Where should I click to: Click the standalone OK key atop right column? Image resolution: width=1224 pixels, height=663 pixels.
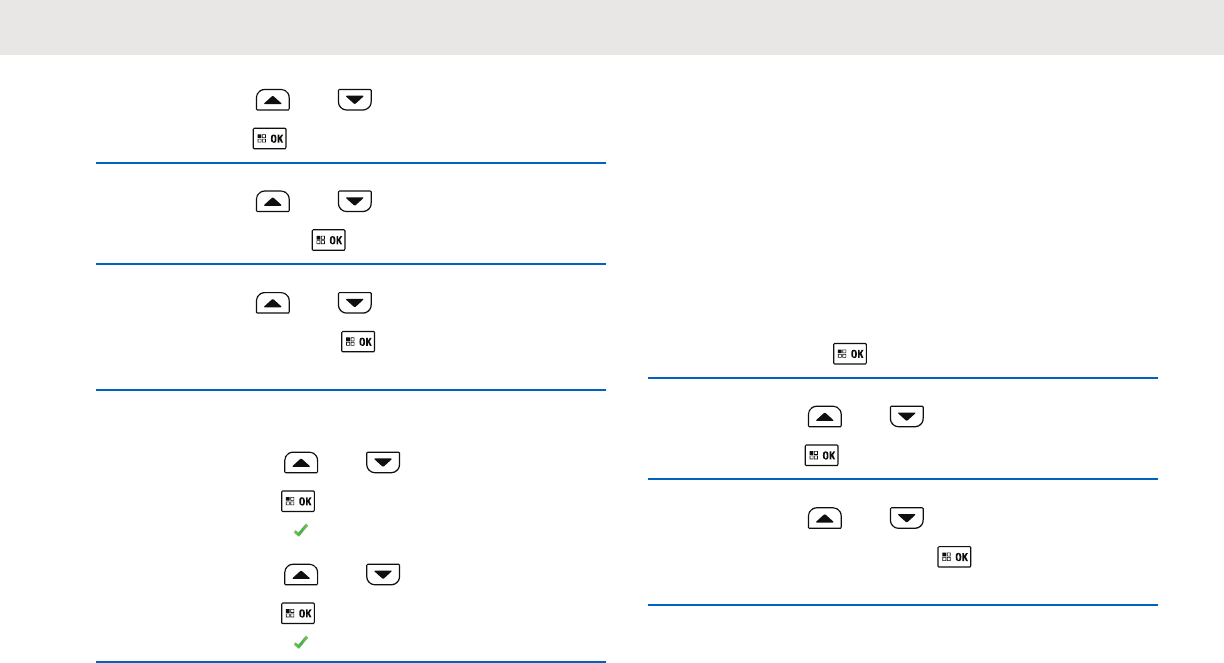(850, 354)
